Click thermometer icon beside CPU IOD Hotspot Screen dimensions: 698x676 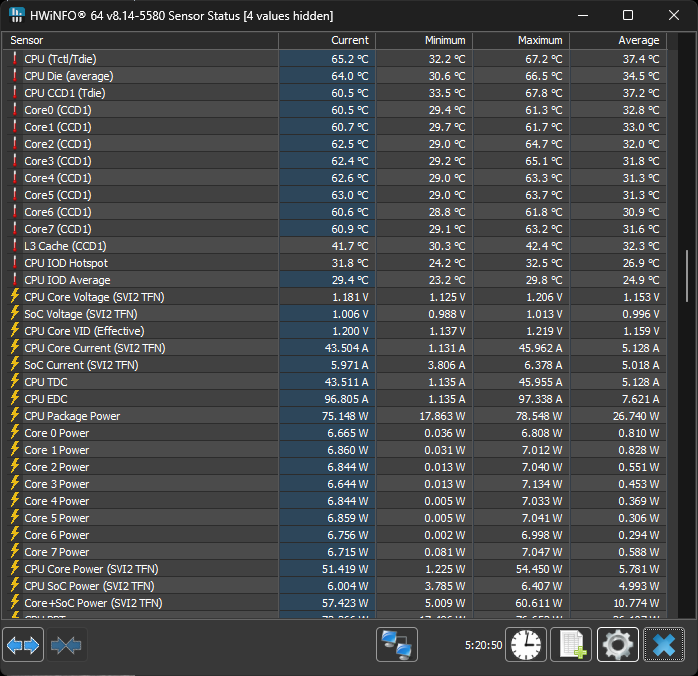coord(15,262)
